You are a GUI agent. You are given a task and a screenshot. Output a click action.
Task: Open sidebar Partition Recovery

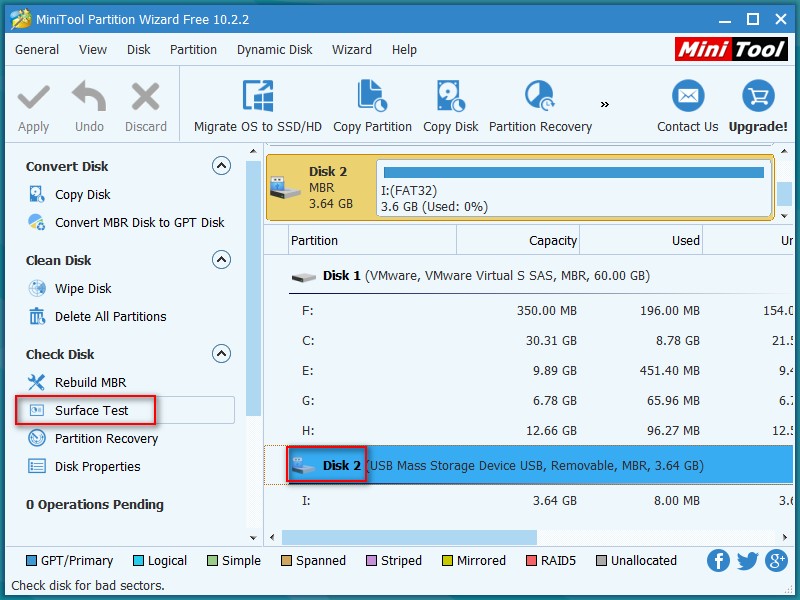click(106, 438)
